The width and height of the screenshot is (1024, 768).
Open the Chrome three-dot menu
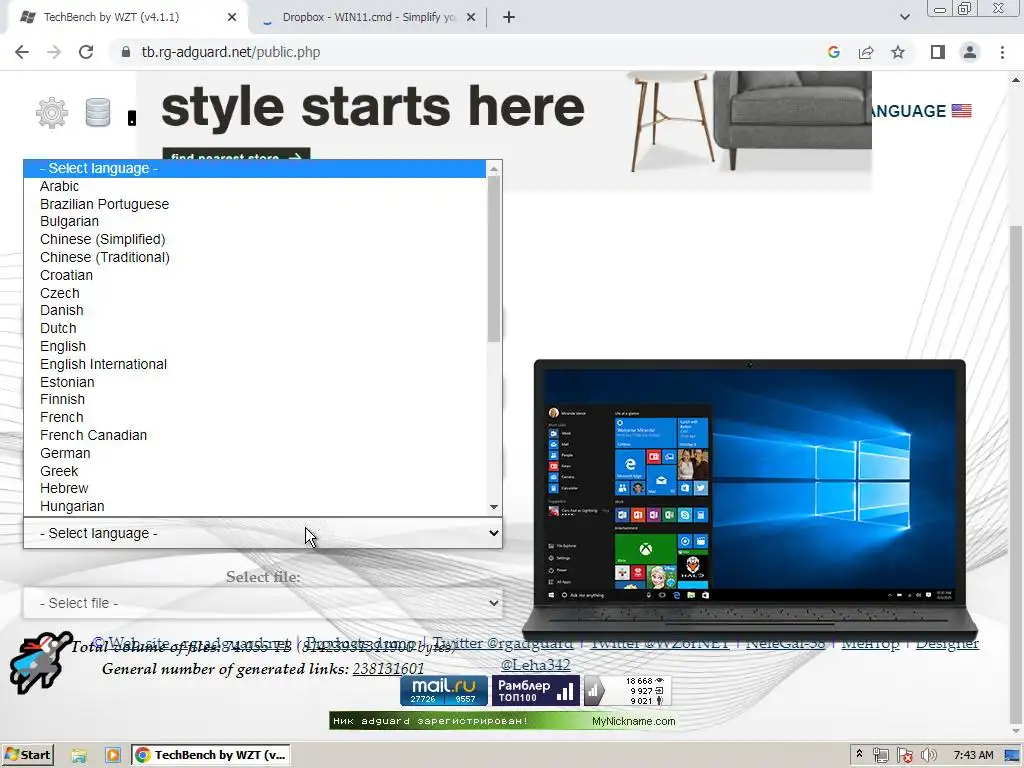click(1002, 52)
